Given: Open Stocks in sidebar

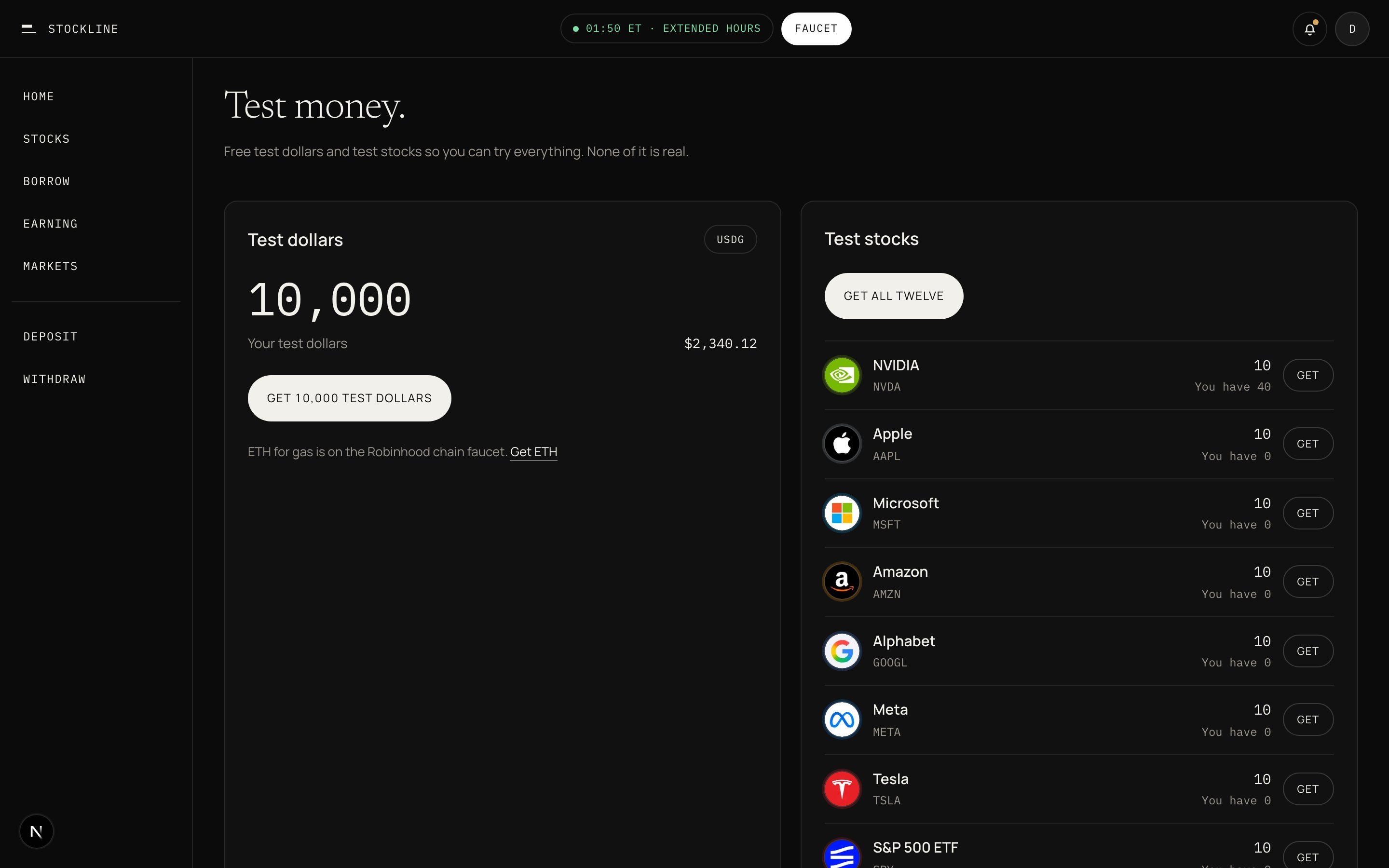Looking at the screenshot, I should (x=46, y=139).
